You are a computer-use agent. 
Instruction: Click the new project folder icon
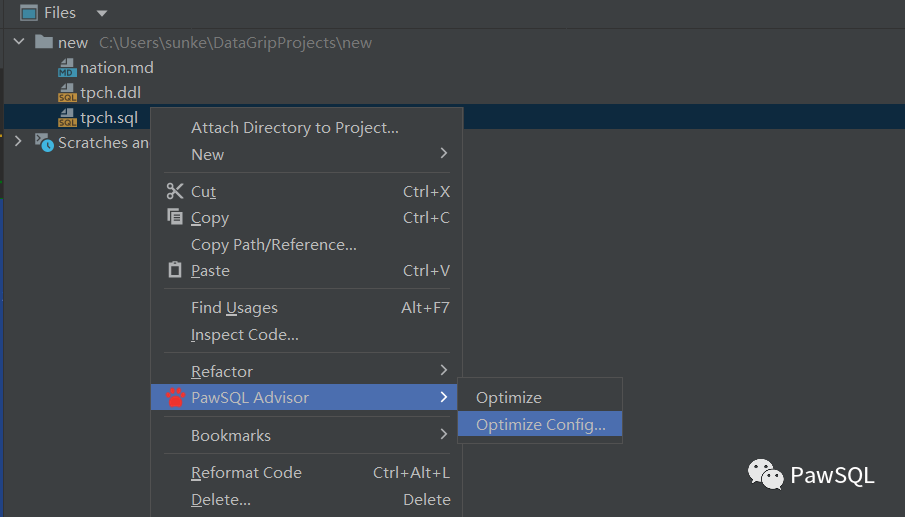click(44, 42)
